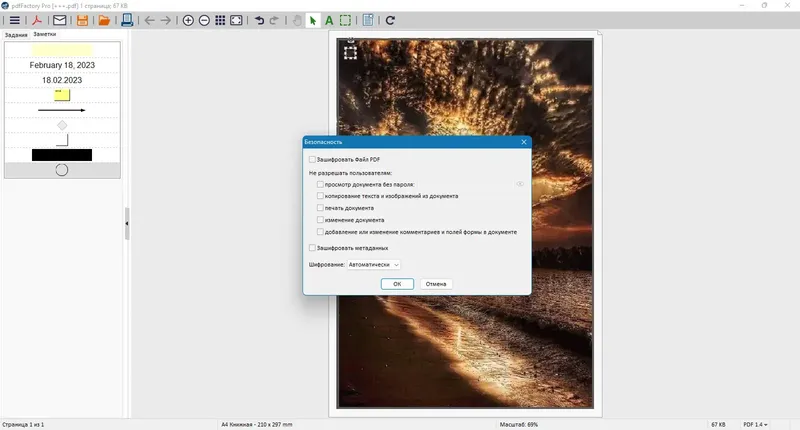Send the PDF by email envelope icon

[x=60, y=20]
